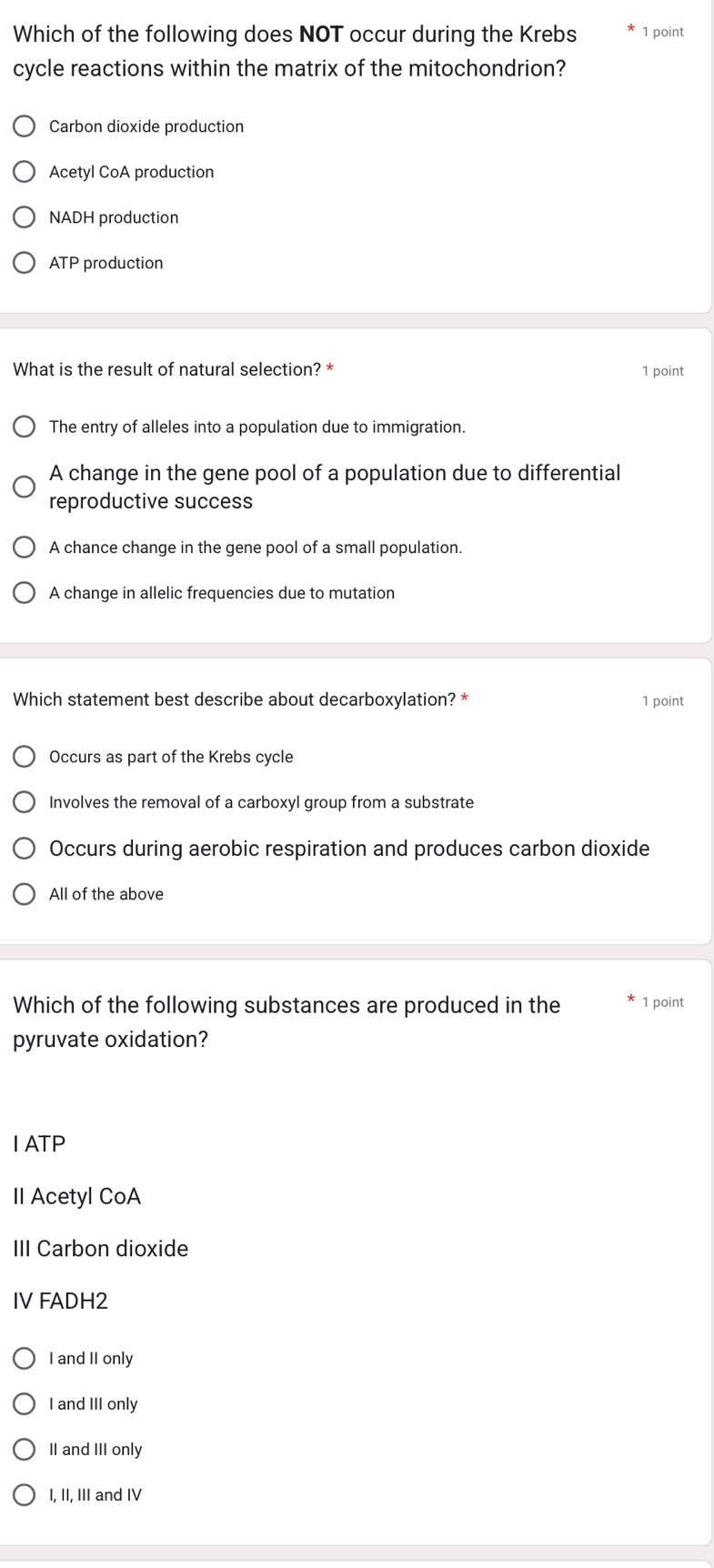Select "All of the above" for decarboxylation
This screenshot has height=1568, width=714.
coord(25,893)
